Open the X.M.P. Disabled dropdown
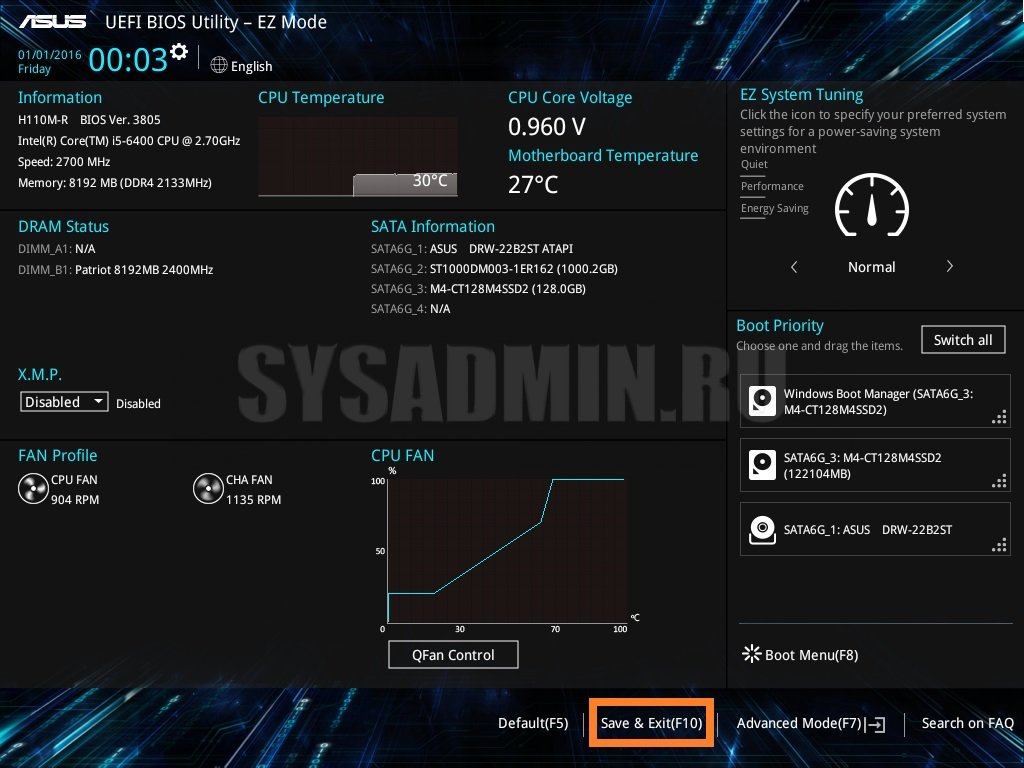 65,401
